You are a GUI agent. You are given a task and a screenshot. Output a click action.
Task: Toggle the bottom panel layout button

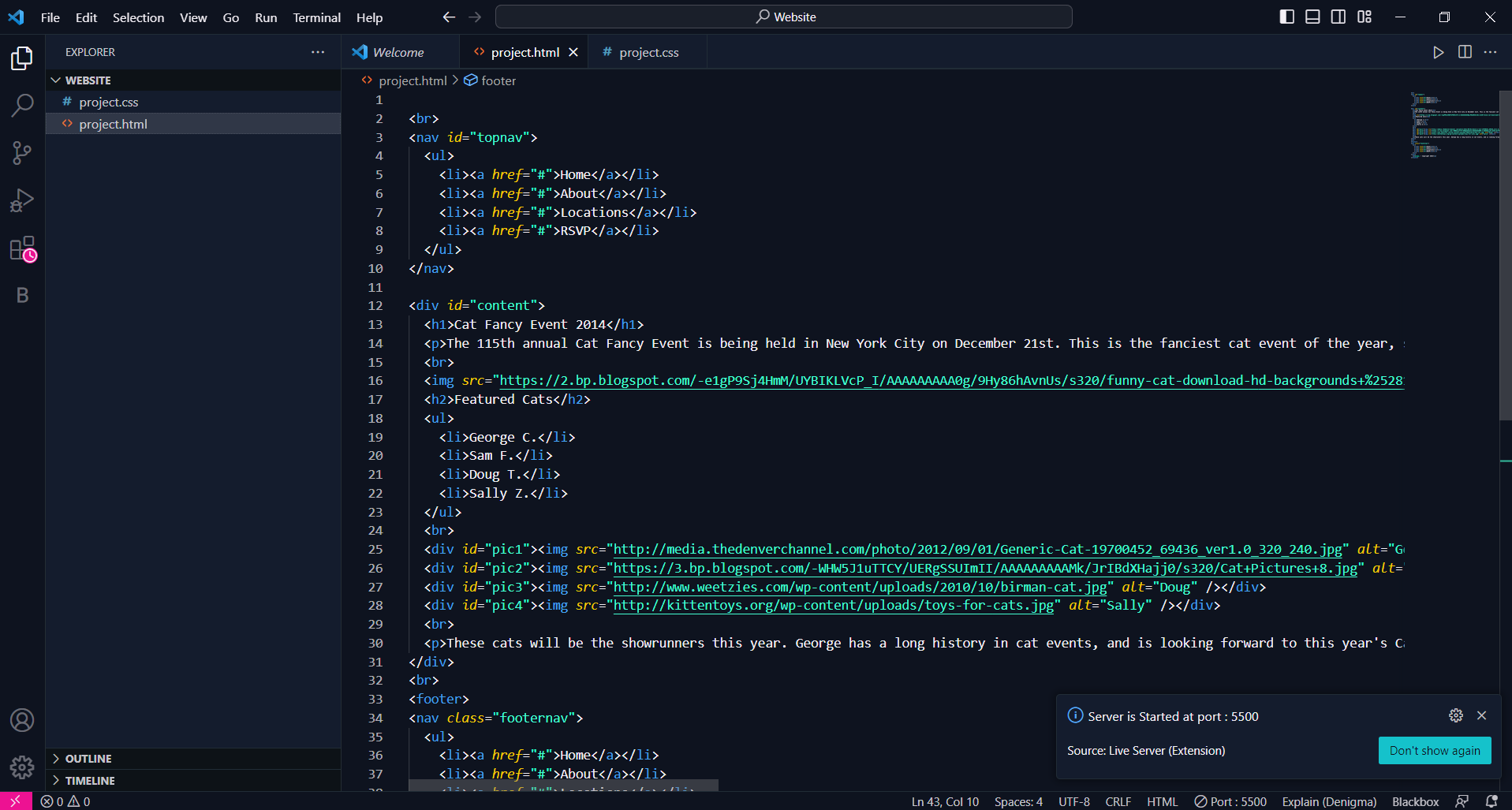[1312, 17]
